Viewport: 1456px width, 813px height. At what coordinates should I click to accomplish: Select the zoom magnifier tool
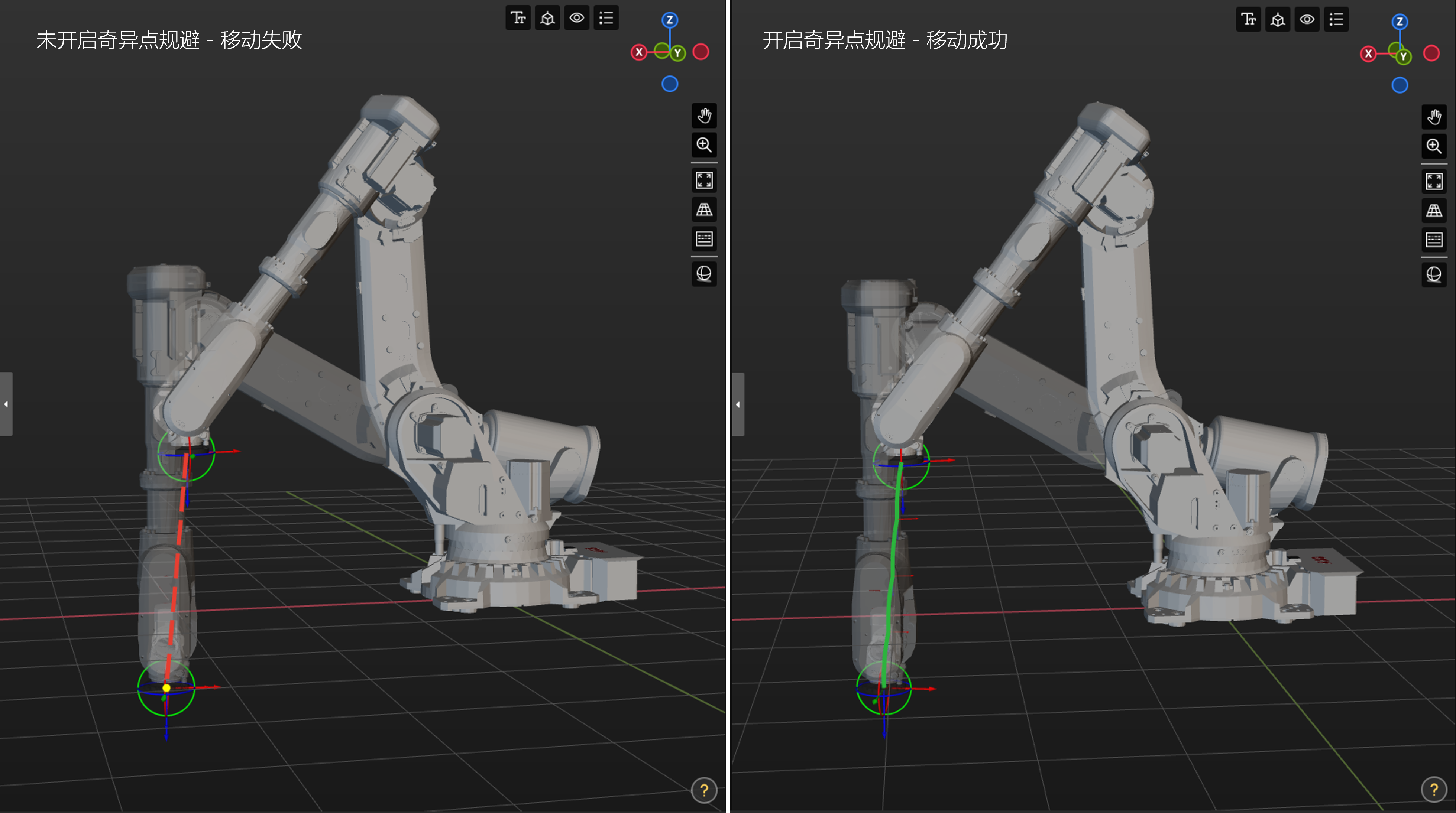coord(704,145)
